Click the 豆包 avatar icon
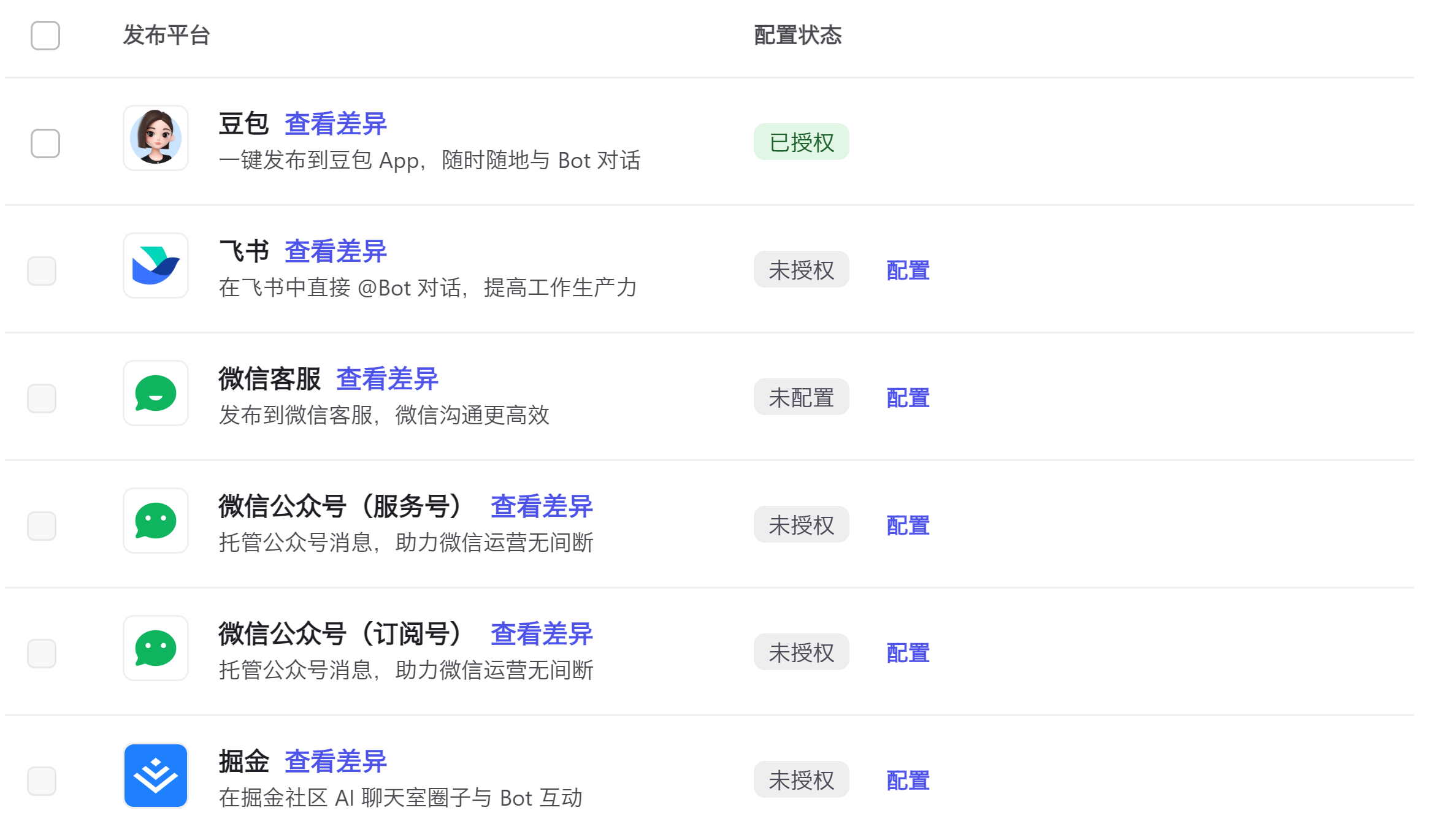Screen dimensions: 1429x840 [156, 138]
